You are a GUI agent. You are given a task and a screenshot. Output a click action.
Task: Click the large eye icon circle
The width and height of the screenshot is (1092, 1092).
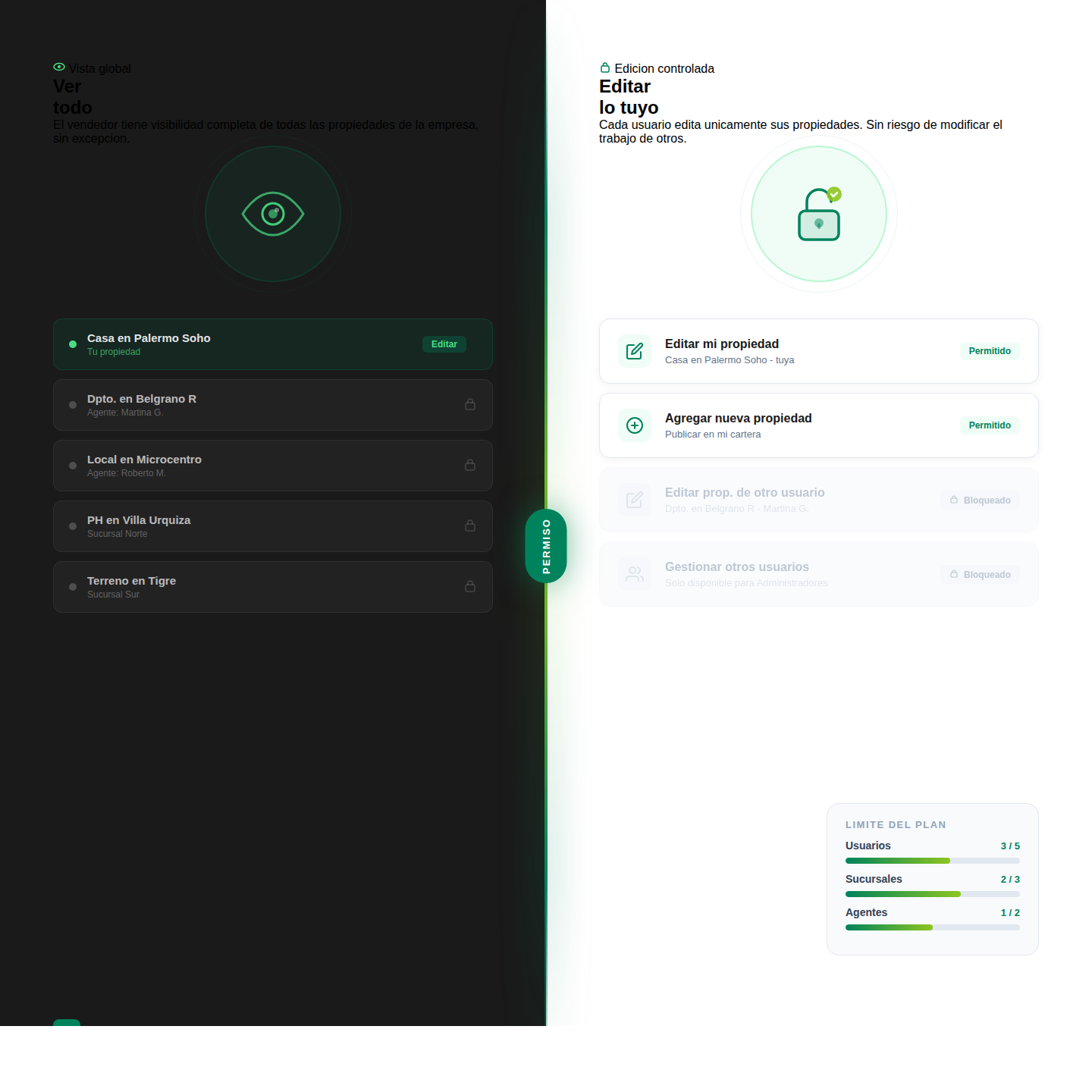tap(273, 214)
